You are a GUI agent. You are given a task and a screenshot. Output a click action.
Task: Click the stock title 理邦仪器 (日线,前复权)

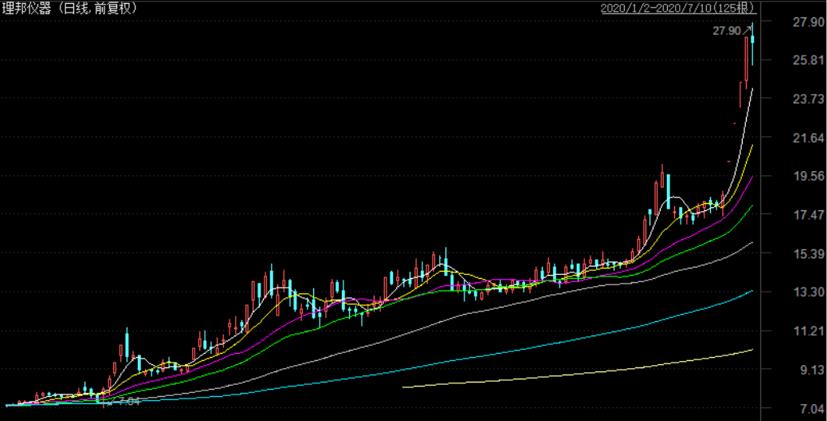[x=71, y=8]
